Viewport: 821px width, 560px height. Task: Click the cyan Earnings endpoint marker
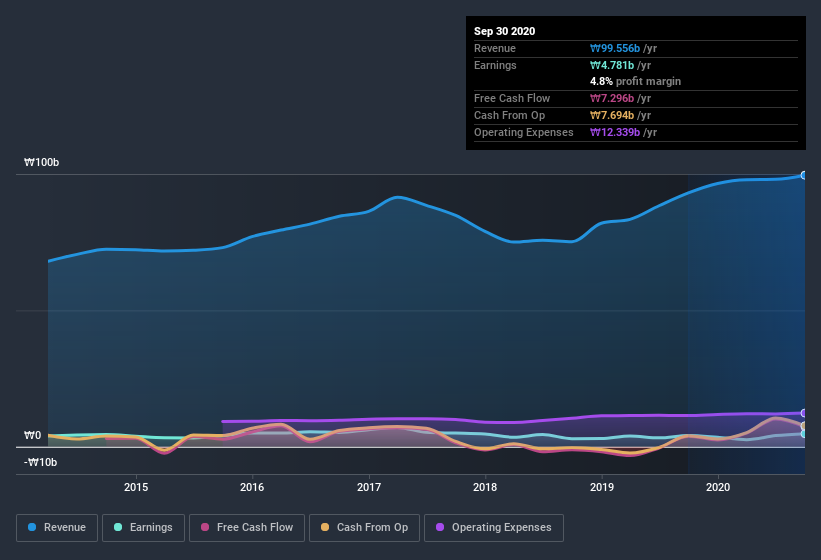(x=804, y=433)
